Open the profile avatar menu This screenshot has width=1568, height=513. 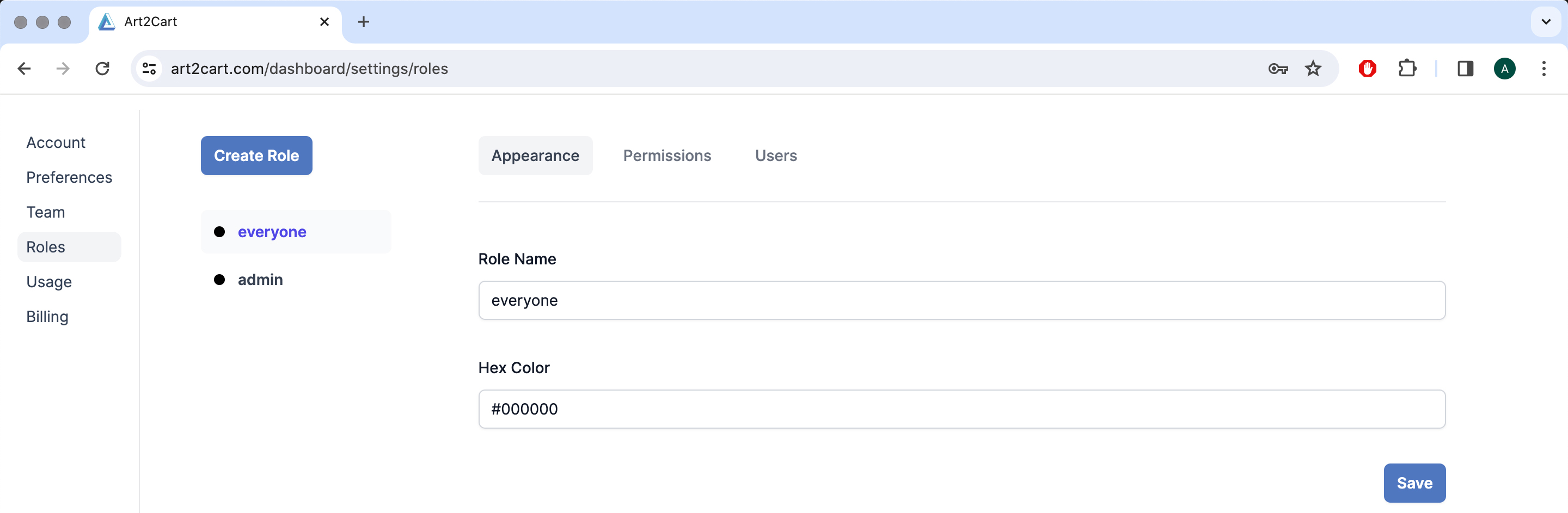tap(1504, 69)
